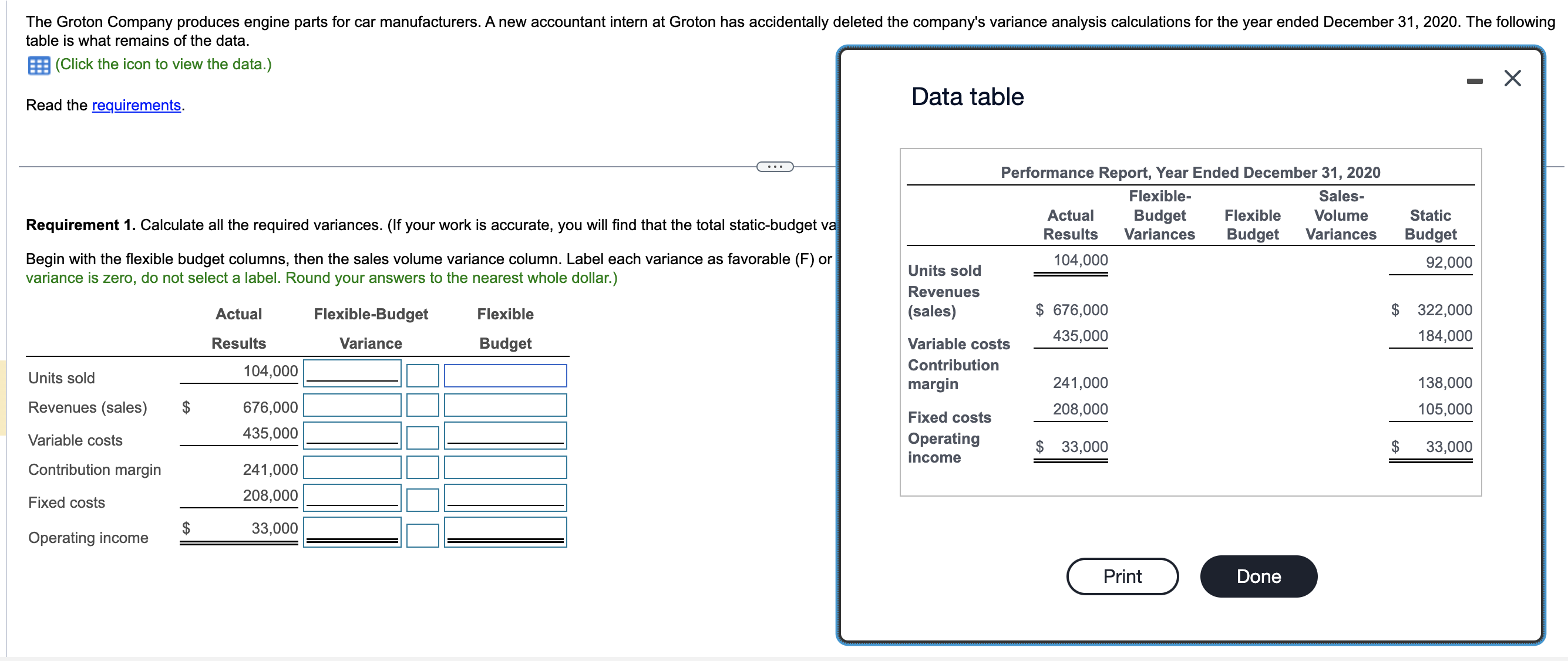Close the Data table popup
The height and width of the screenshot is (661, 1568).
click(1512, 78)
